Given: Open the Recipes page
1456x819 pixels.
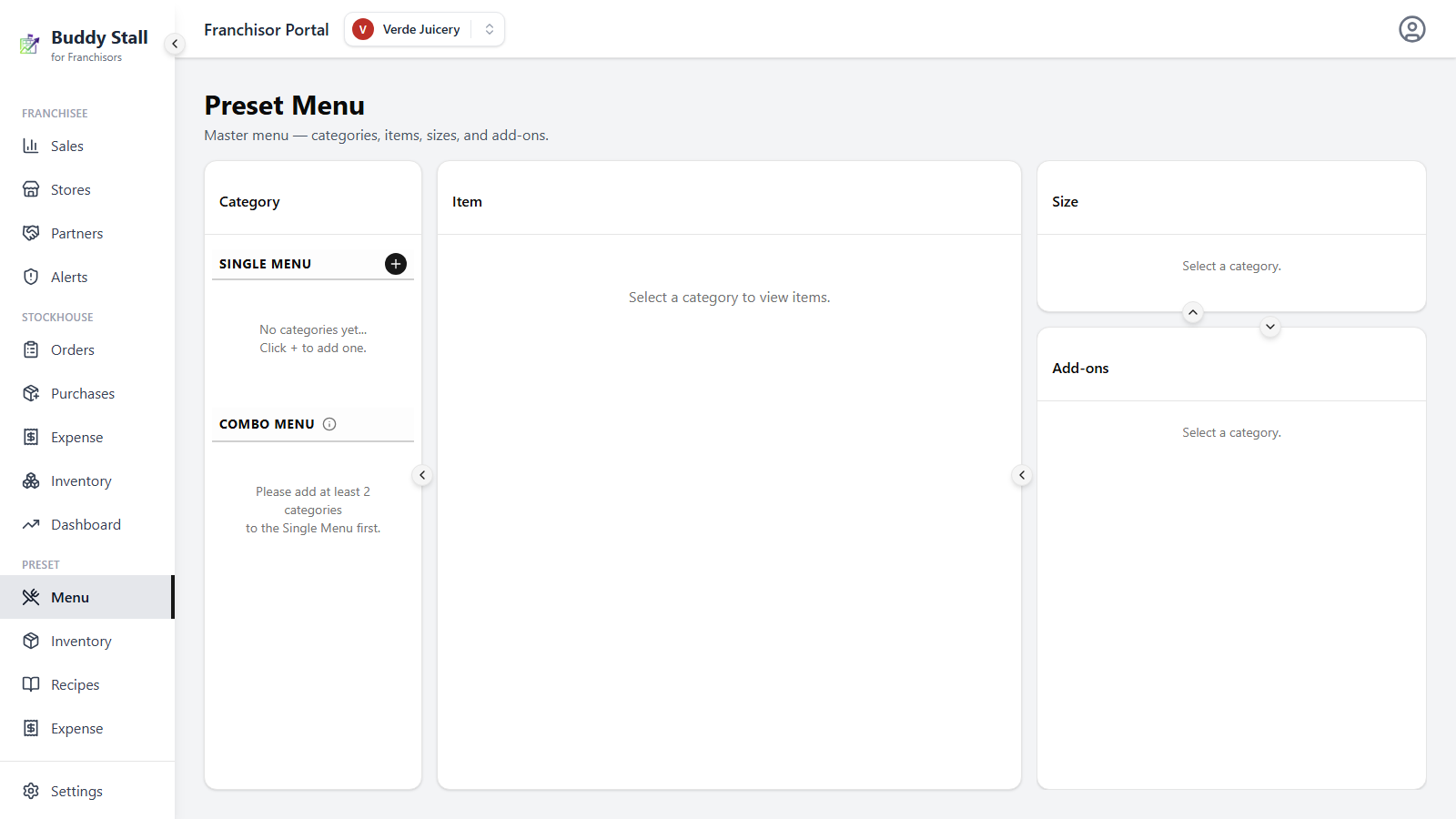Looking at the screenshot, I should (x=87, y=684).
